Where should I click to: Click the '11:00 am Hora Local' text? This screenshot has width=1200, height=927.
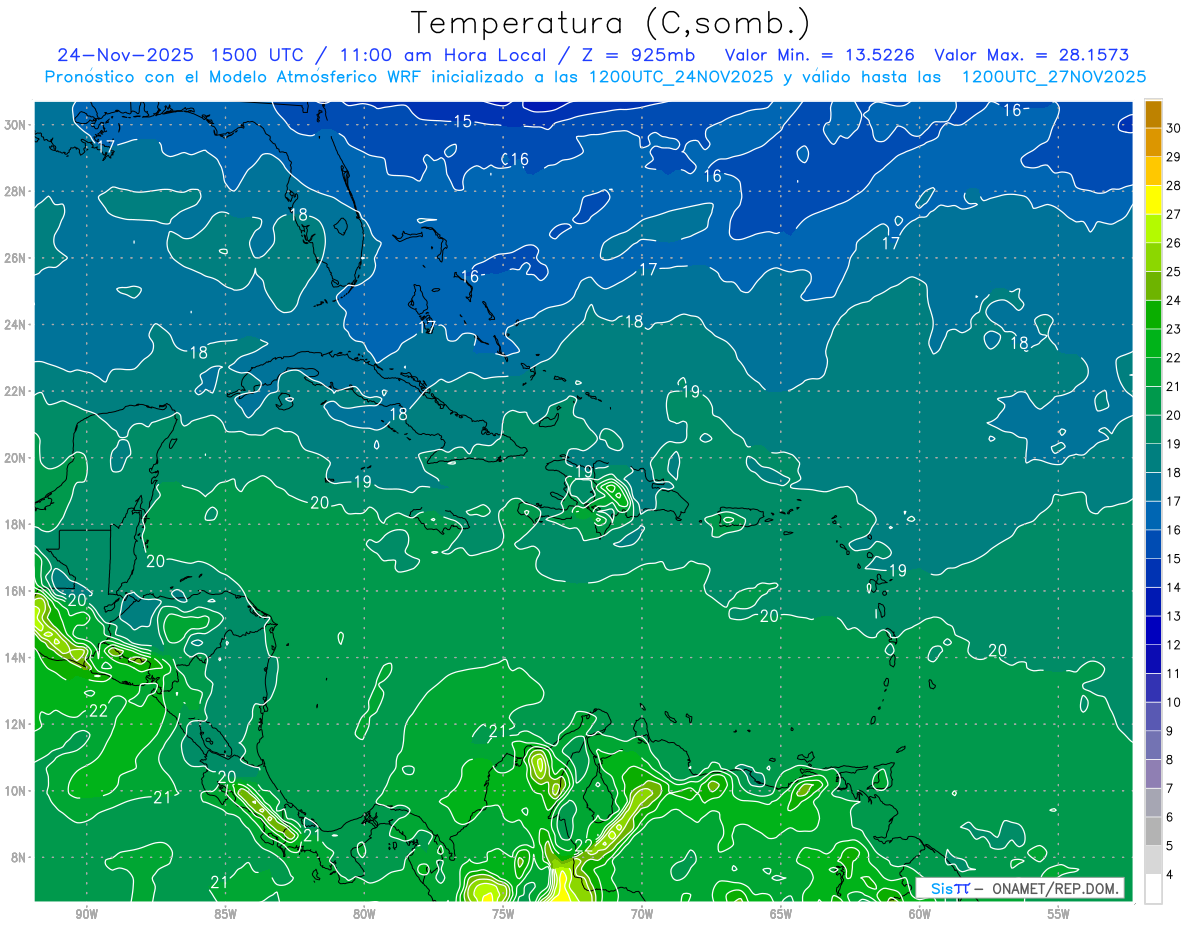(444, 55)
